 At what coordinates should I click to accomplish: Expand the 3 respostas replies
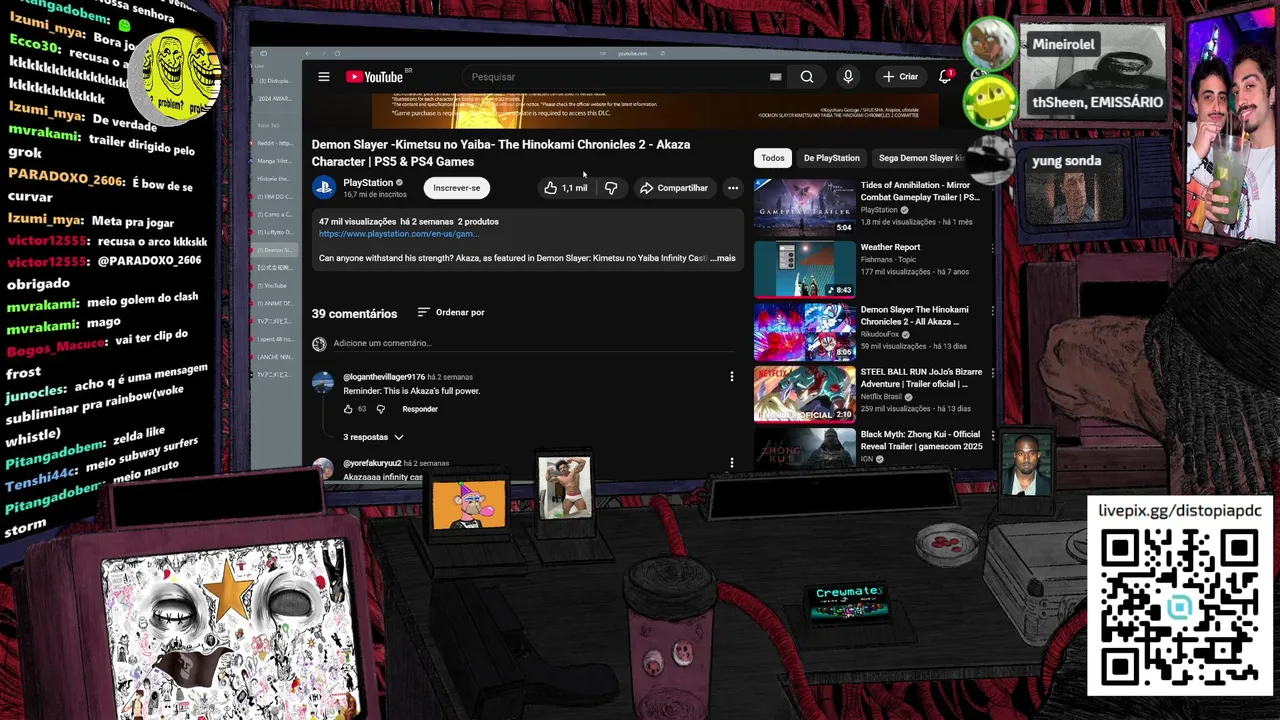click(x=373, y=437)
